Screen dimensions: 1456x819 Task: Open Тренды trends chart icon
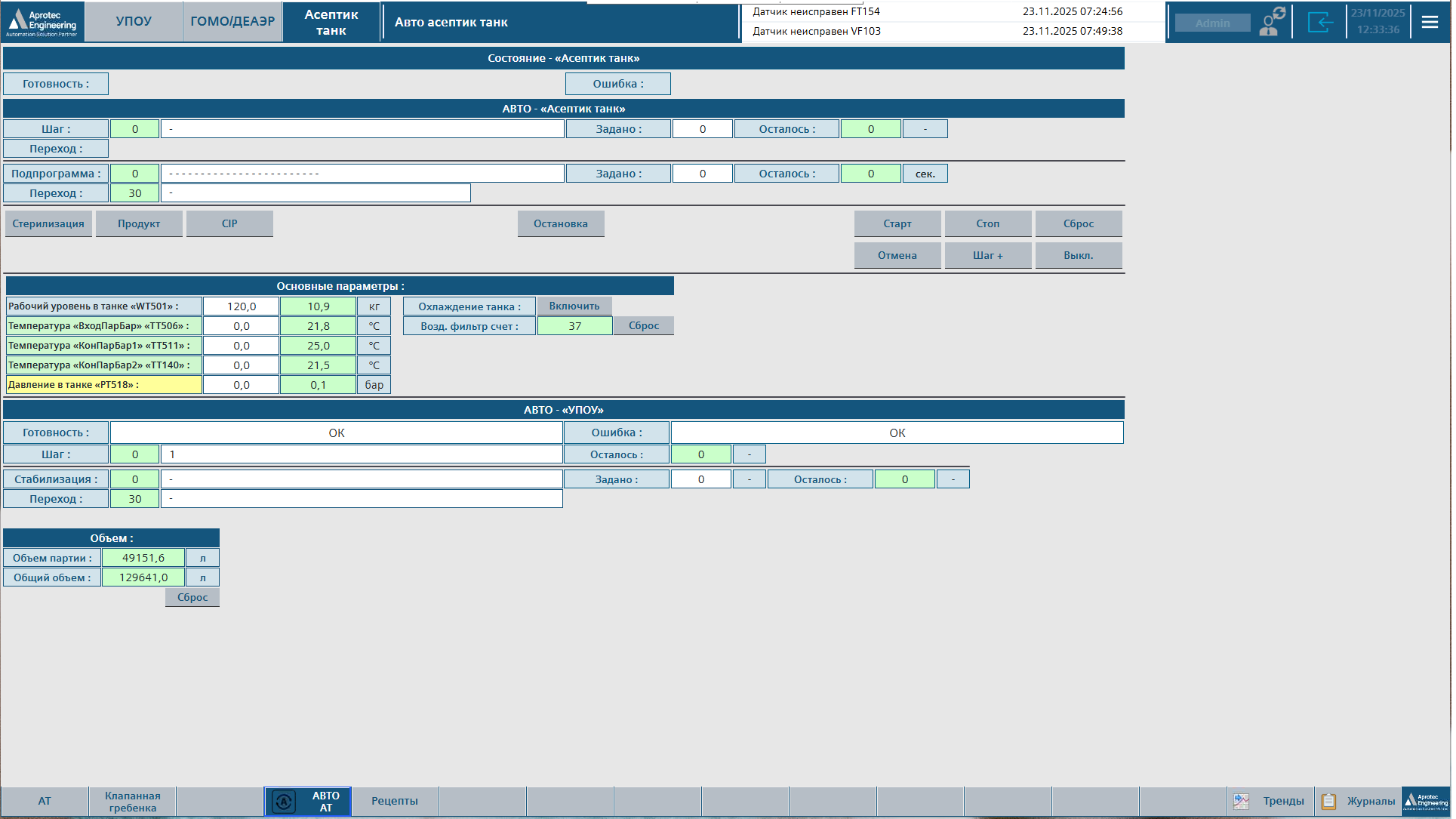point(1242,801)
